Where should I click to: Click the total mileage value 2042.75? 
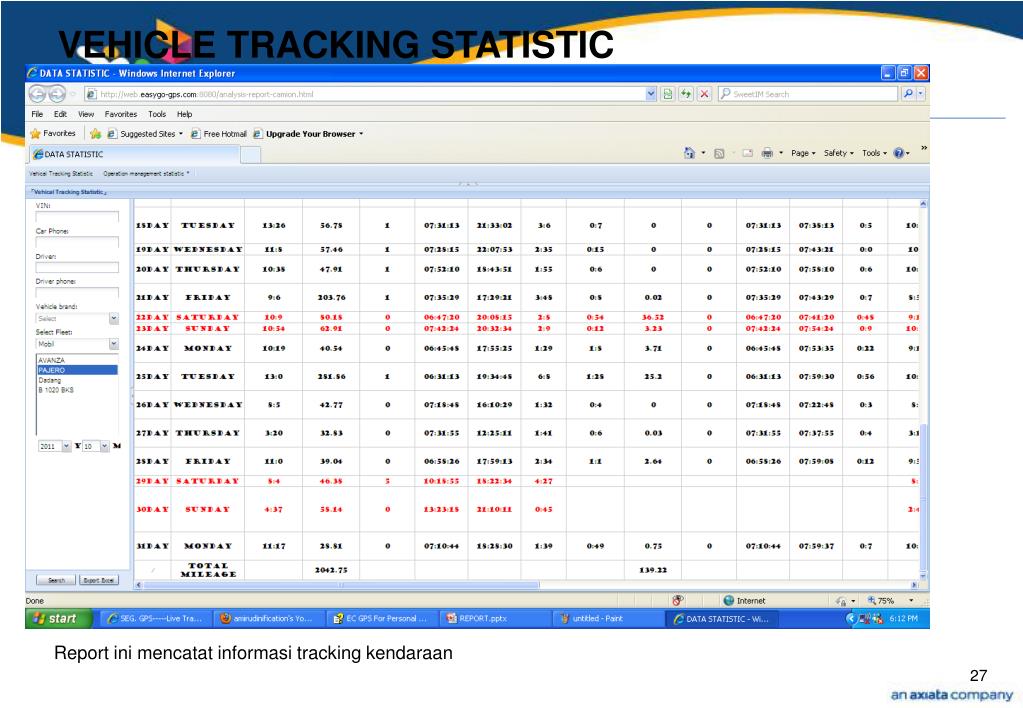(331, 570)
